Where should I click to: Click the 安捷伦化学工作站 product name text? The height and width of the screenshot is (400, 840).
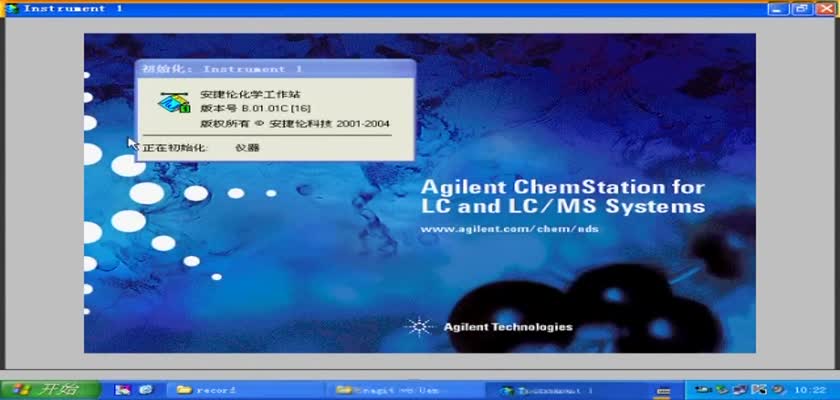coord(250,94)
